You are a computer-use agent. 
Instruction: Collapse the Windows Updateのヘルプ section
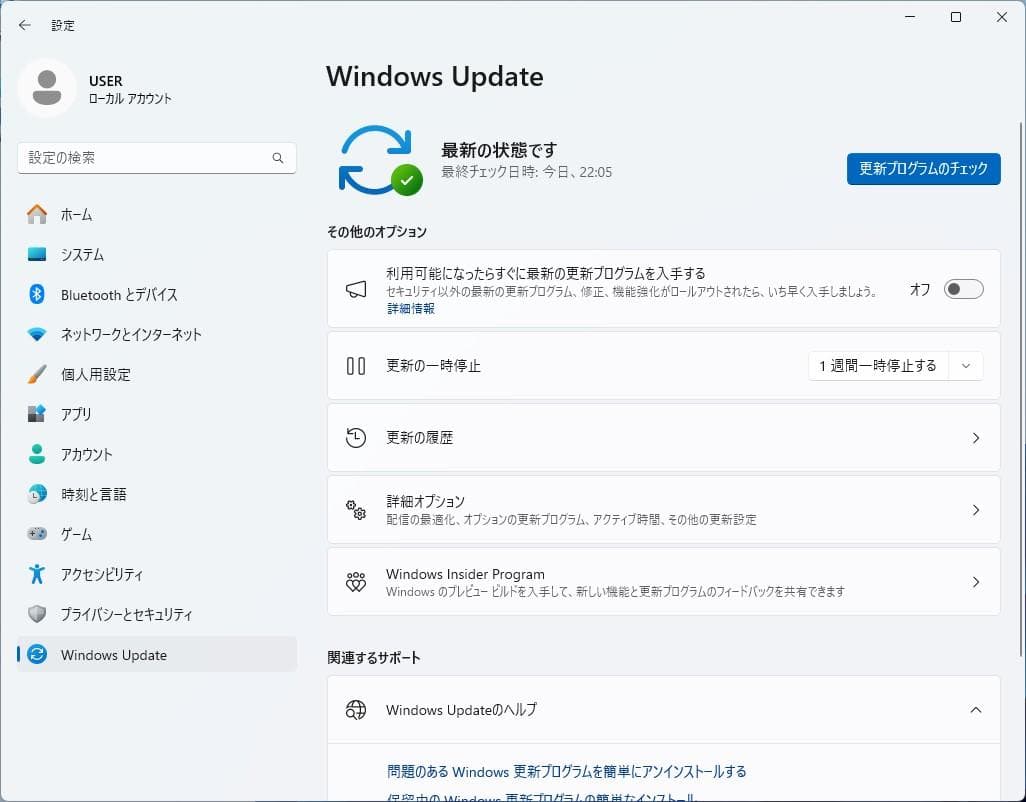pyautogui.click(x=975, y=710)
